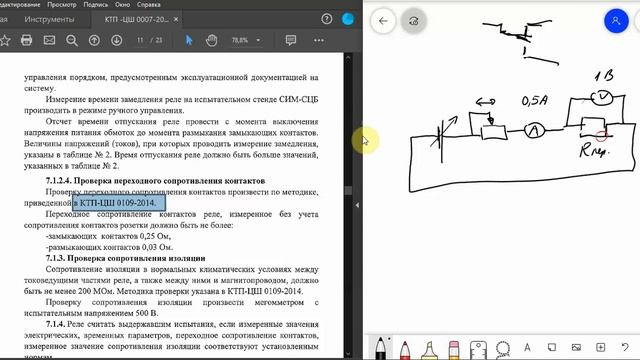The image size is (640, 360).
Task: Switch to the Инструменты tab
Action: click(x=49, y=19)
